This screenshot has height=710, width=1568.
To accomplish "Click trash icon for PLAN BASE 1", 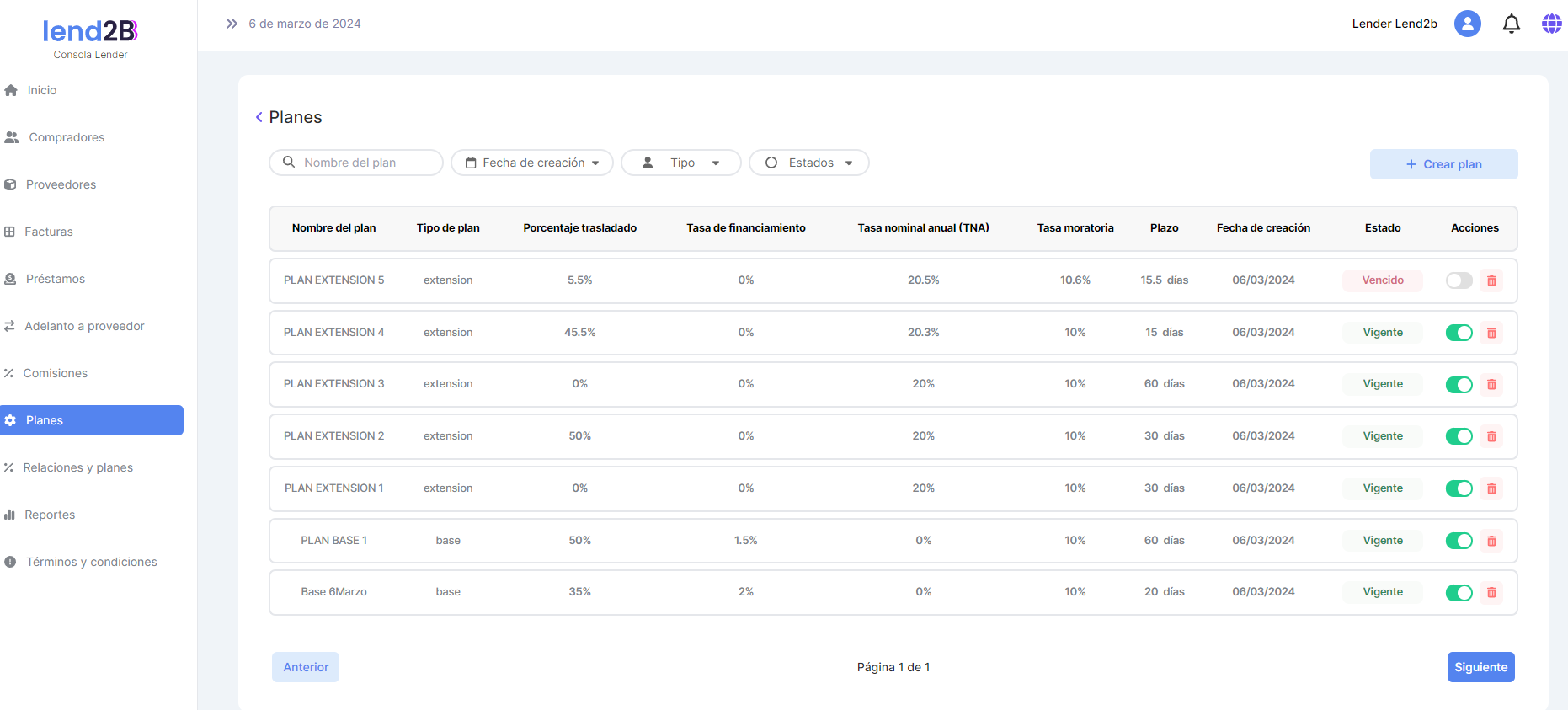I will pyautogui.click(x=1491, y=541).
